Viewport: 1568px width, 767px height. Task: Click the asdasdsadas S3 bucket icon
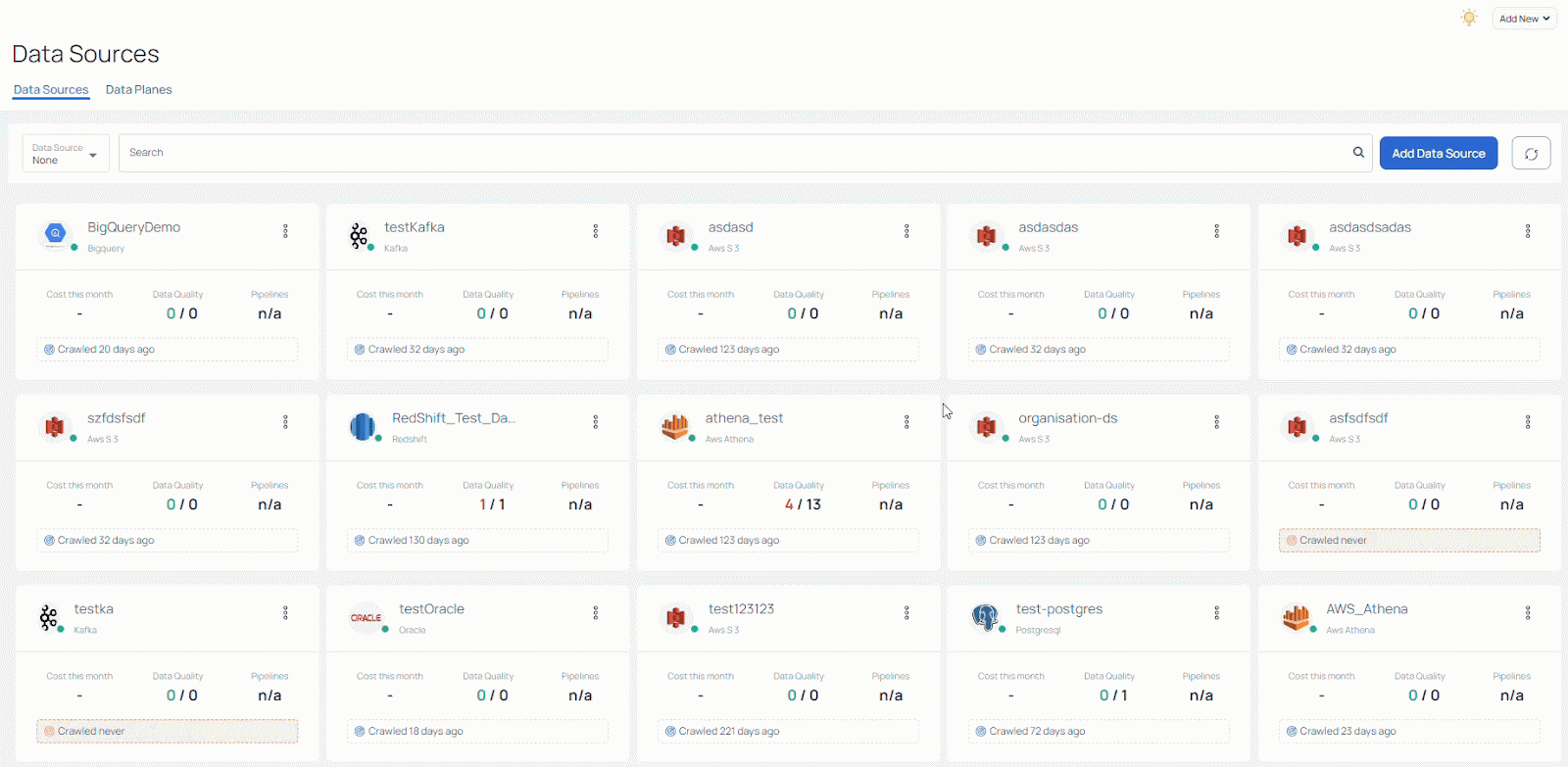tap(1297, 235)
